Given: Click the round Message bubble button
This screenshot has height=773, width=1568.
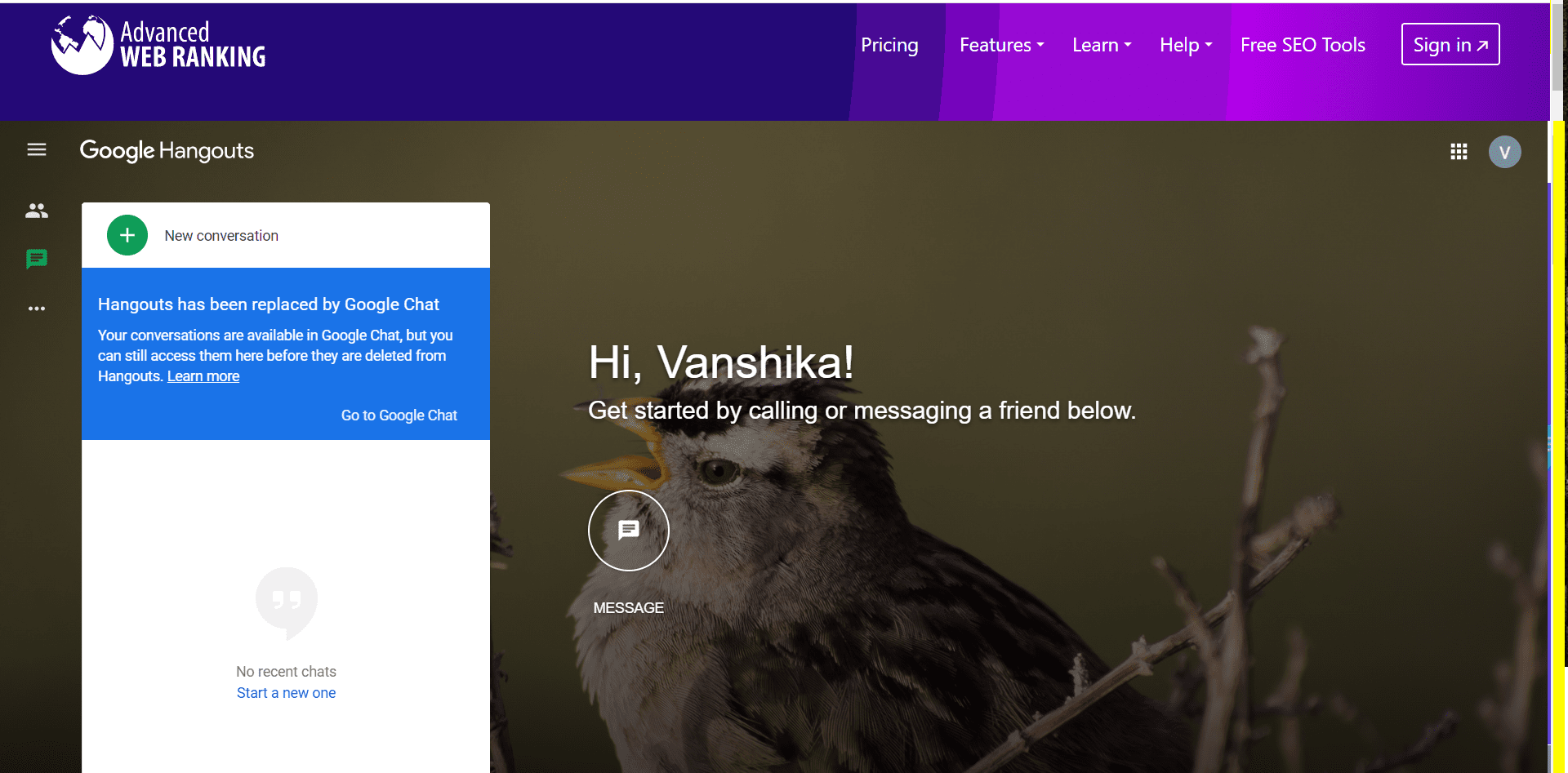Looking at the screenshot, I should [628, 531].
